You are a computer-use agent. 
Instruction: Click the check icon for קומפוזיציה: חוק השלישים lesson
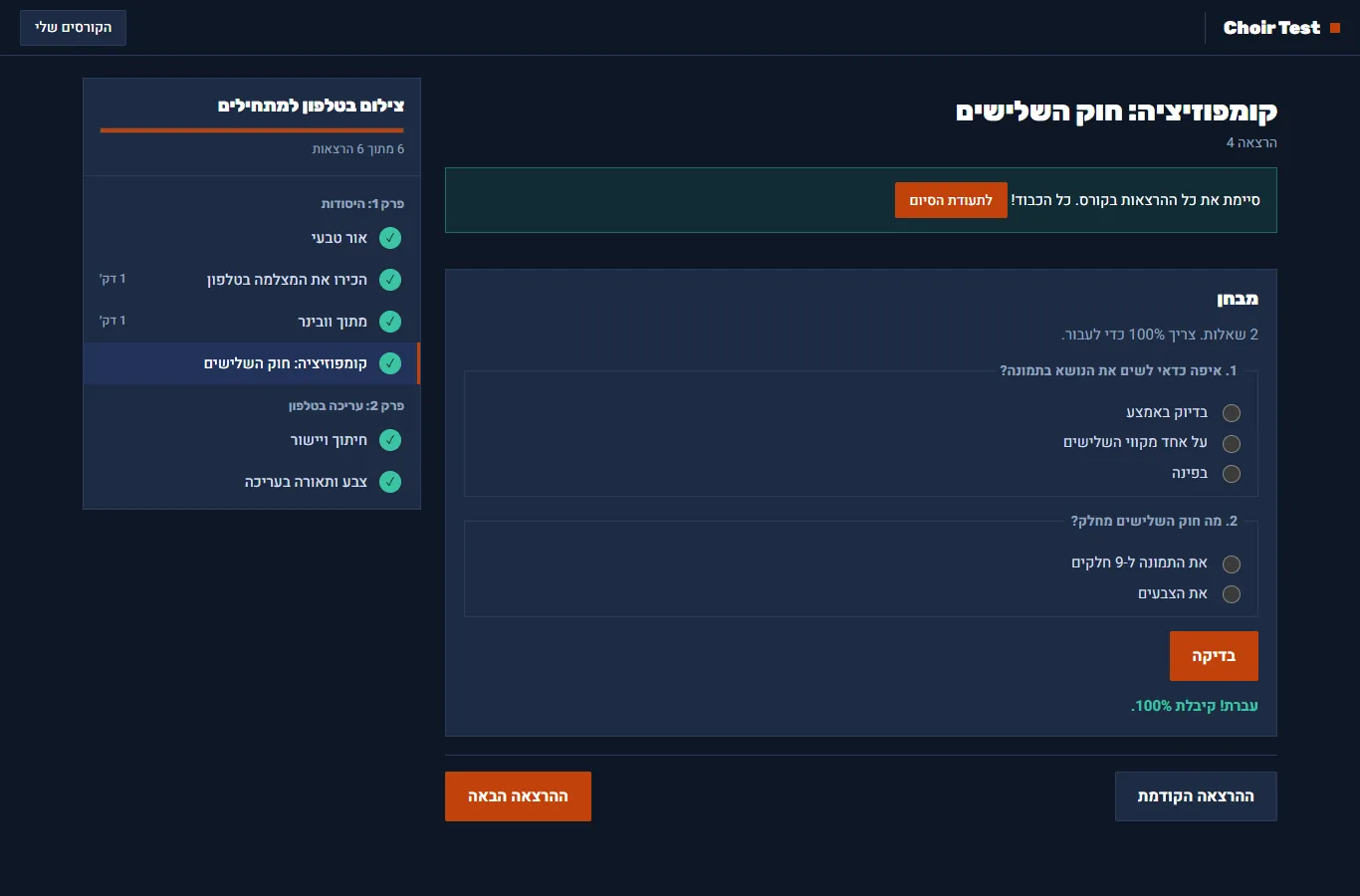tap(390, 363)
